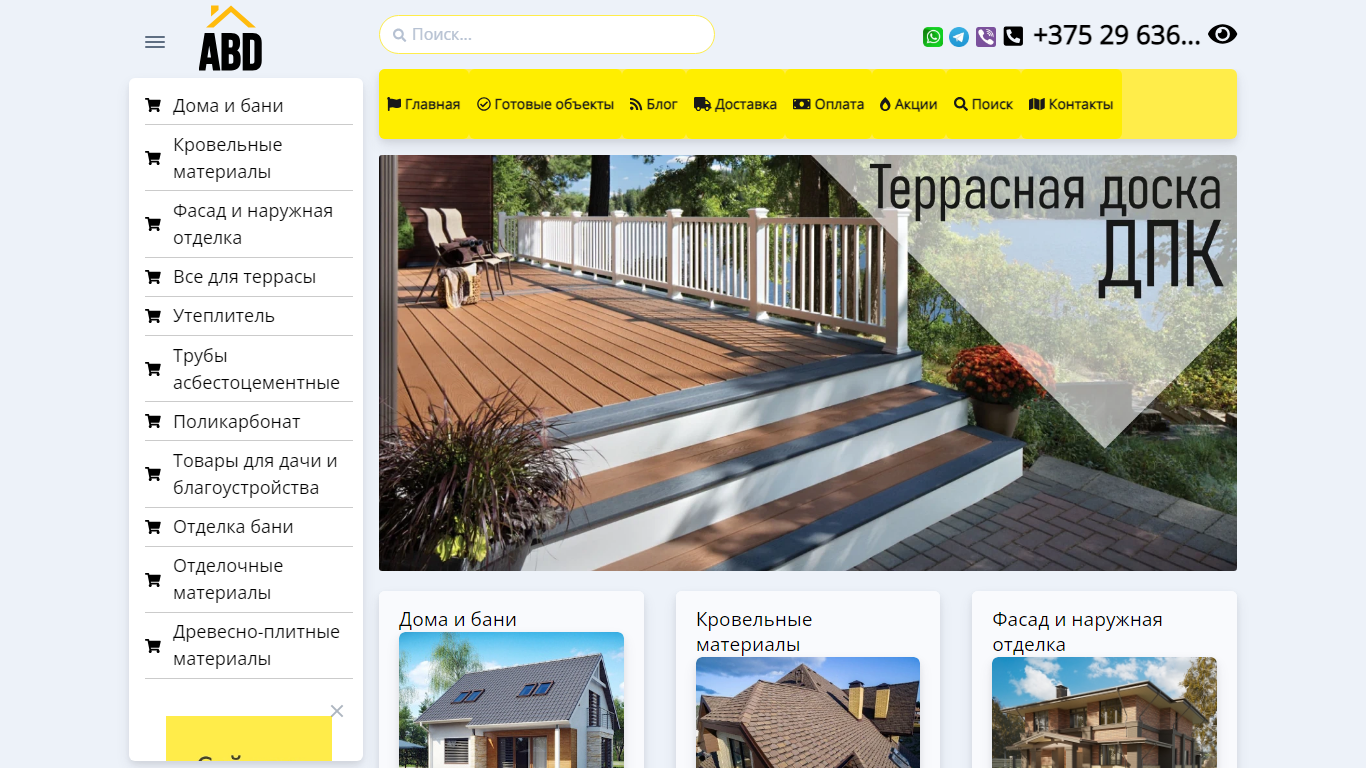Image resolution: width=1366 pixels, height=768 pixels.
Task: Click the Фасад и наружная отделка card photo
Action: [x=1104, y=712]
